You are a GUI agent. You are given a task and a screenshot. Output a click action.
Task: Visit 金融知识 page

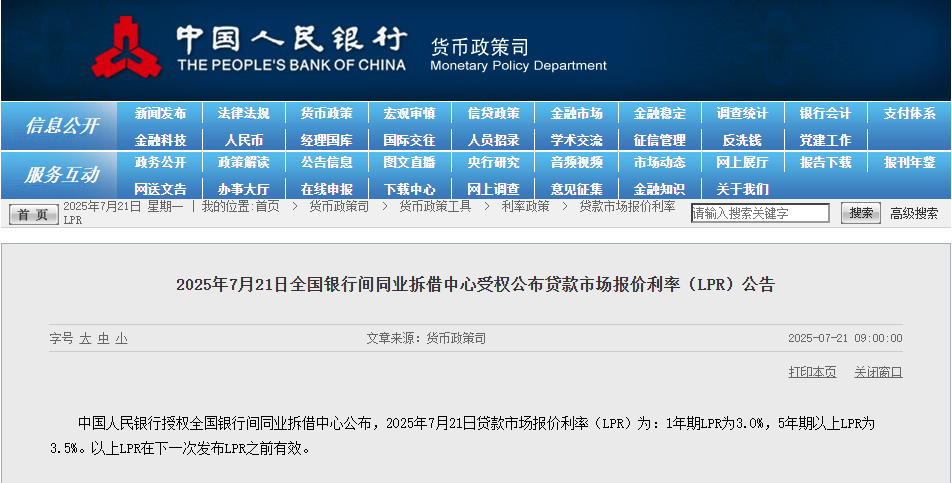[x=660, y=189]
